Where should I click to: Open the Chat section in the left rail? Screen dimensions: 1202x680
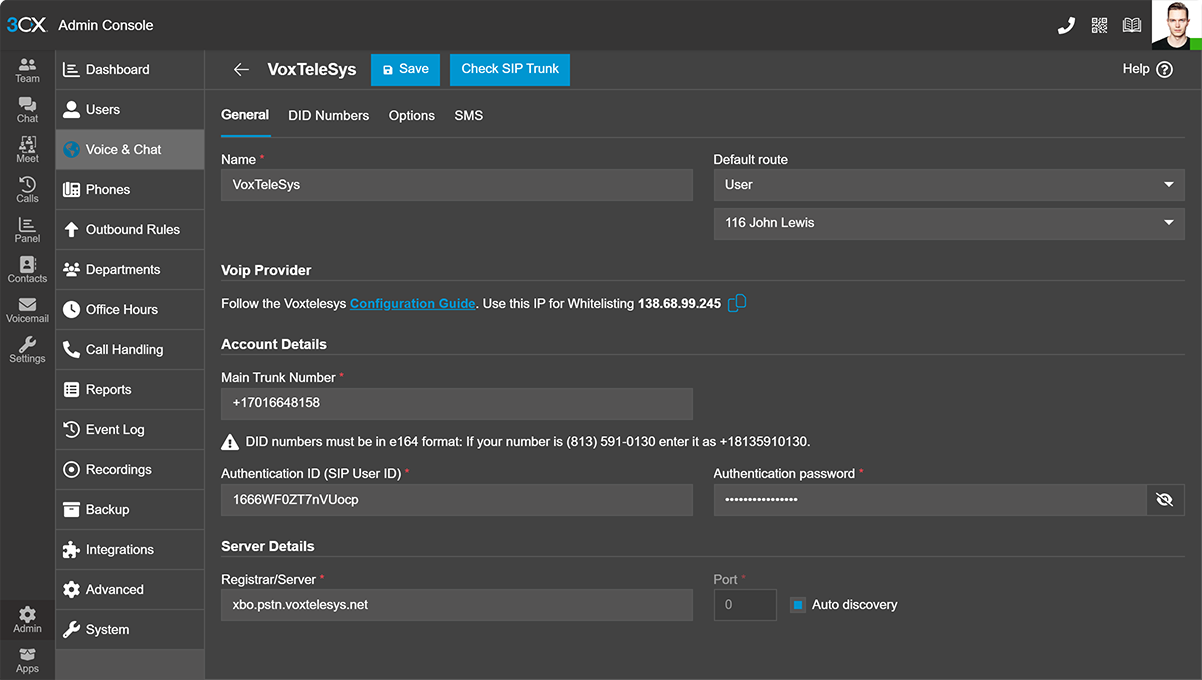coord(27,110)
